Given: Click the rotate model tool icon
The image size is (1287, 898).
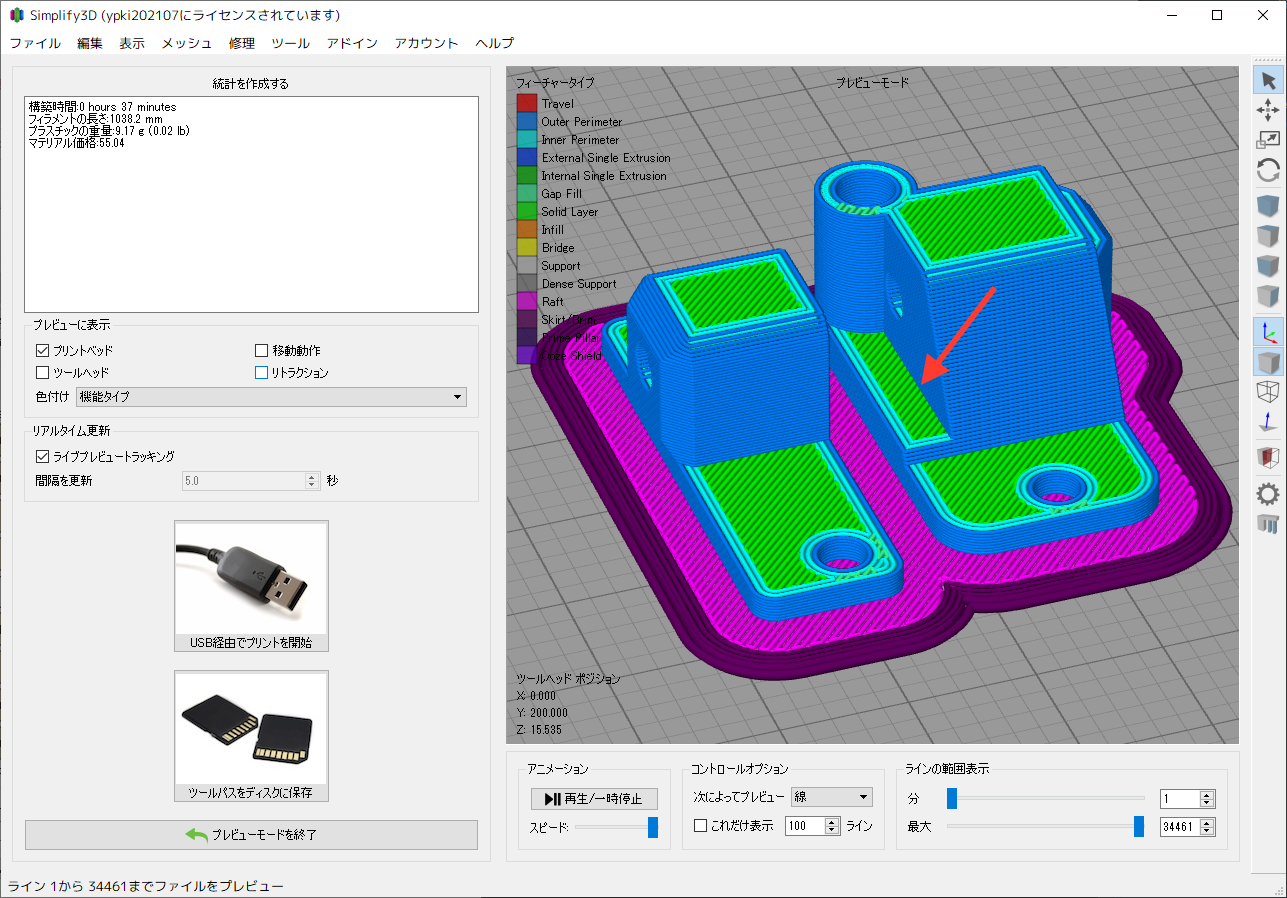Looking at the screenshot, I should tap(1268, 170).
